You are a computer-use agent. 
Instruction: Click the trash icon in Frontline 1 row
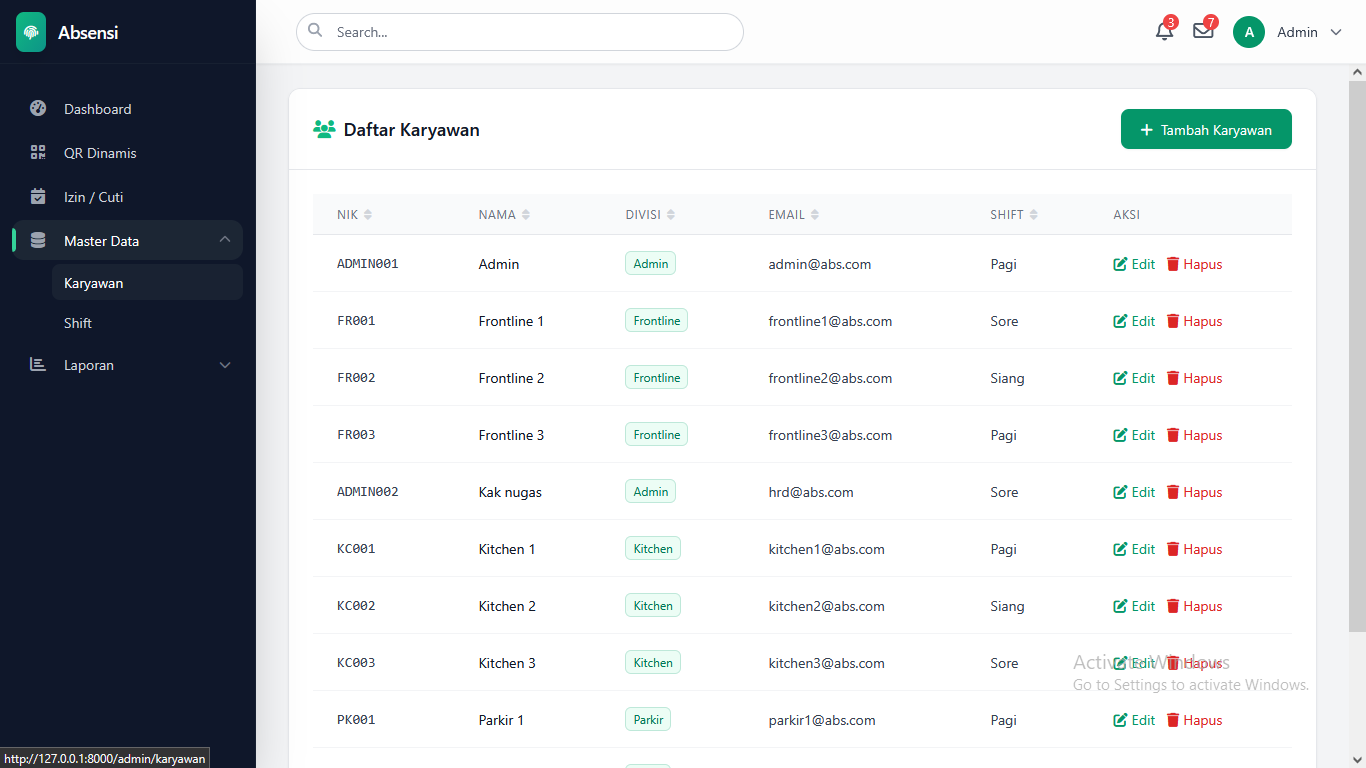[x=1173, y=321]
